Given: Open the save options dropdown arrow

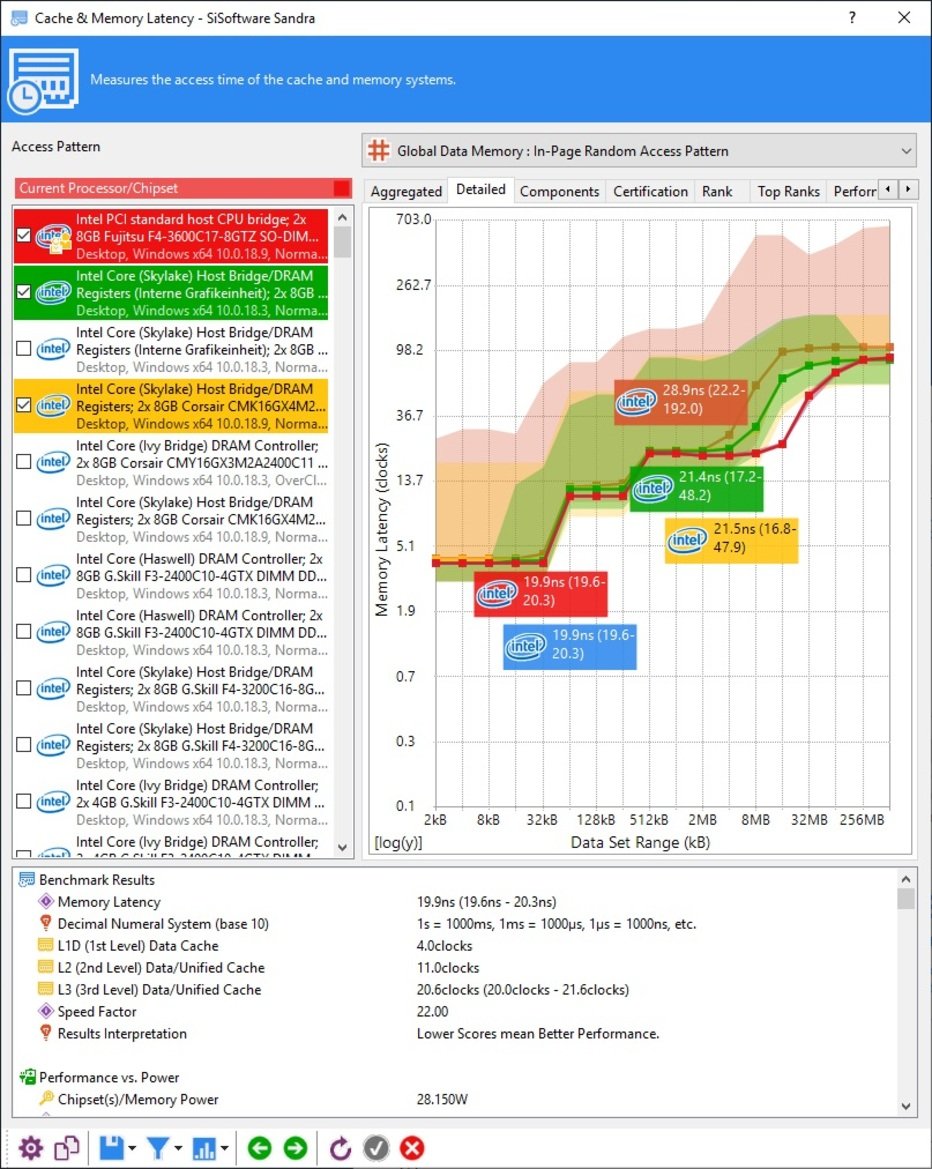Looking at the screenshot, I should 132,1148.
